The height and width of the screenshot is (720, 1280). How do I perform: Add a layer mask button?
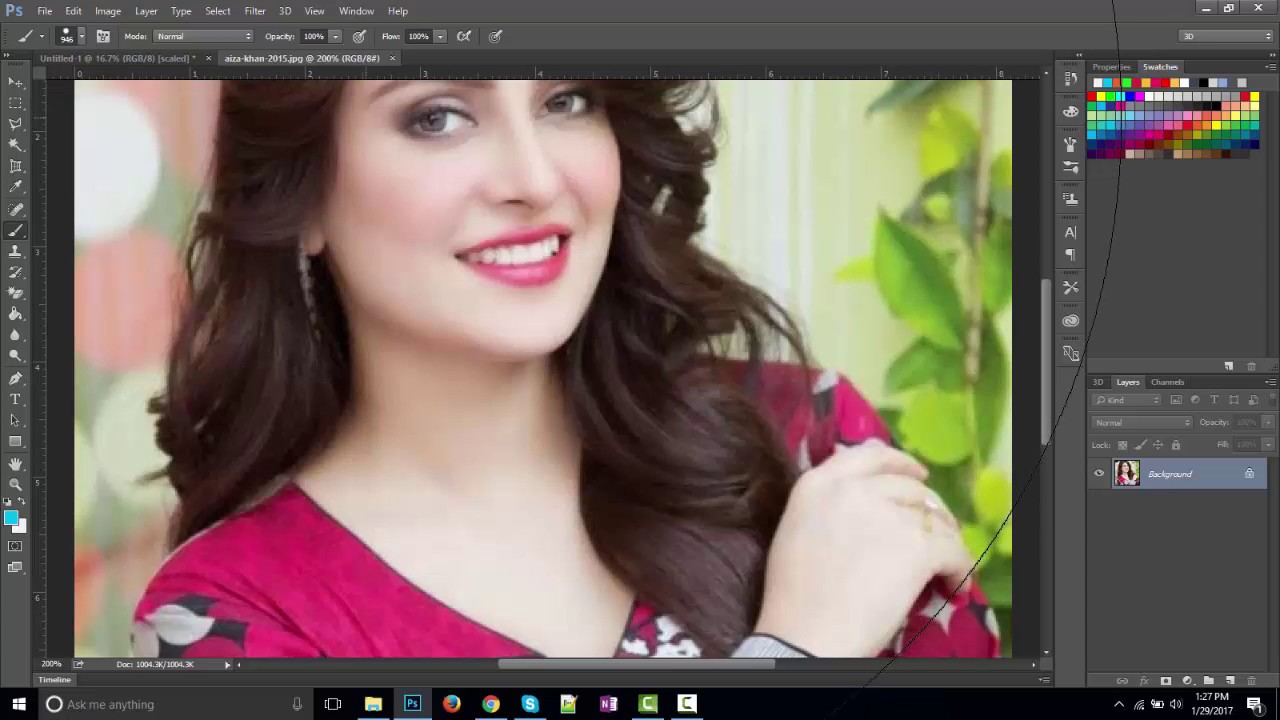click(x=1165, y=681)
